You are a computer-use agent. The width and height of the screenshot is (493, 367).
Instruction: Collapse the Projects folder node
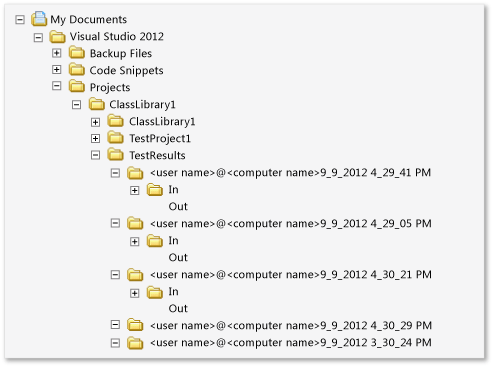pos(57,86)
